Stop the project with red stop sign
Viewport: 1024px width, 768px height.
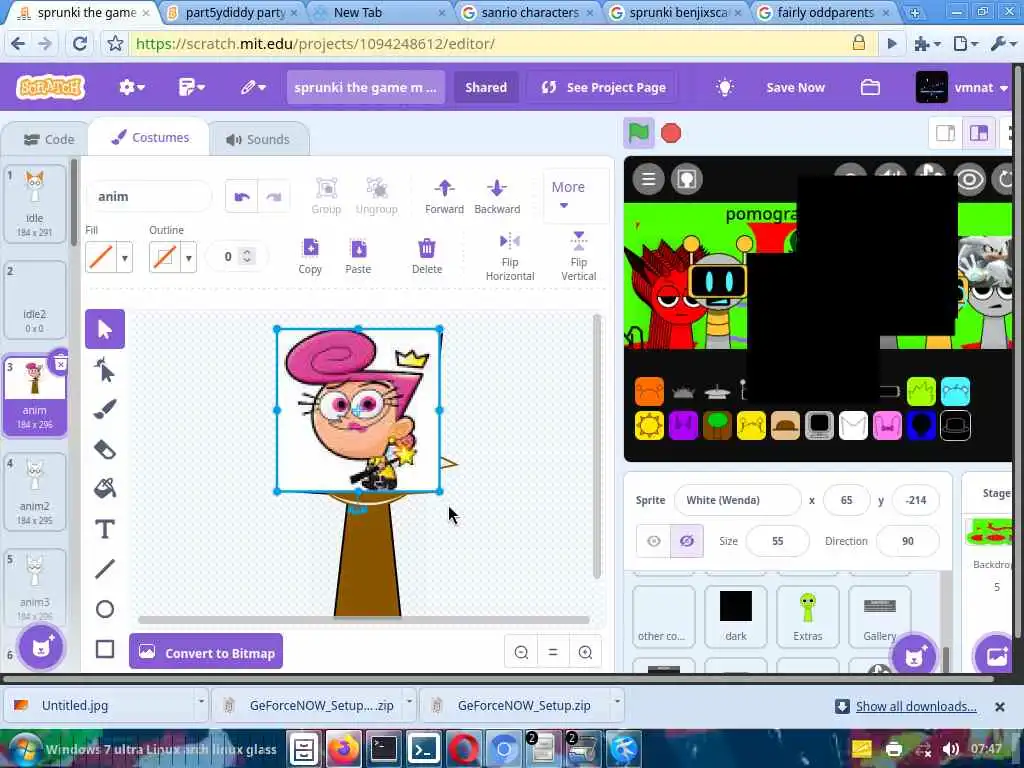click(671, 133)
